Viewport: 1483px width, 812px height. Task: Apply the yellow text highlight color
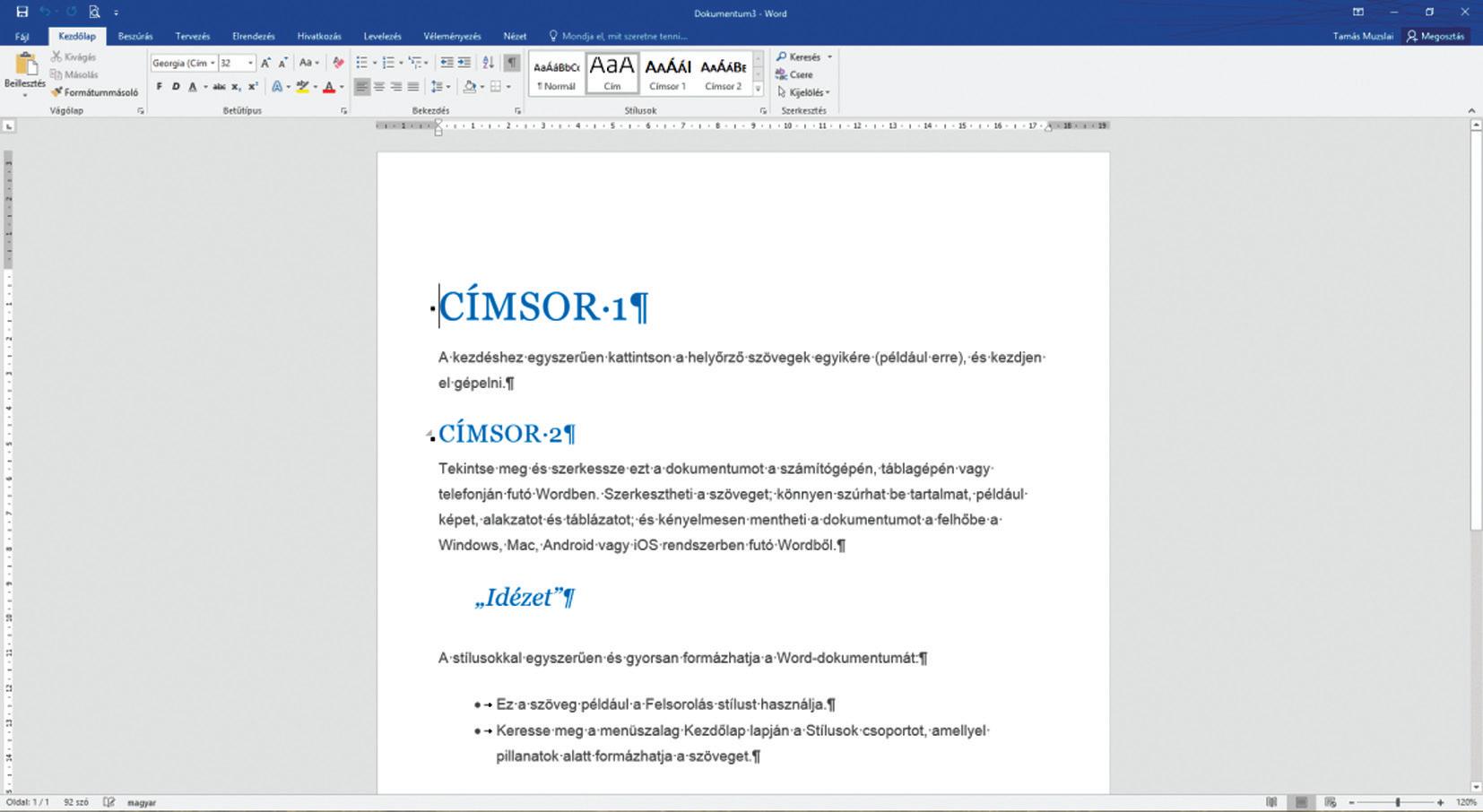tap(303, 87)
